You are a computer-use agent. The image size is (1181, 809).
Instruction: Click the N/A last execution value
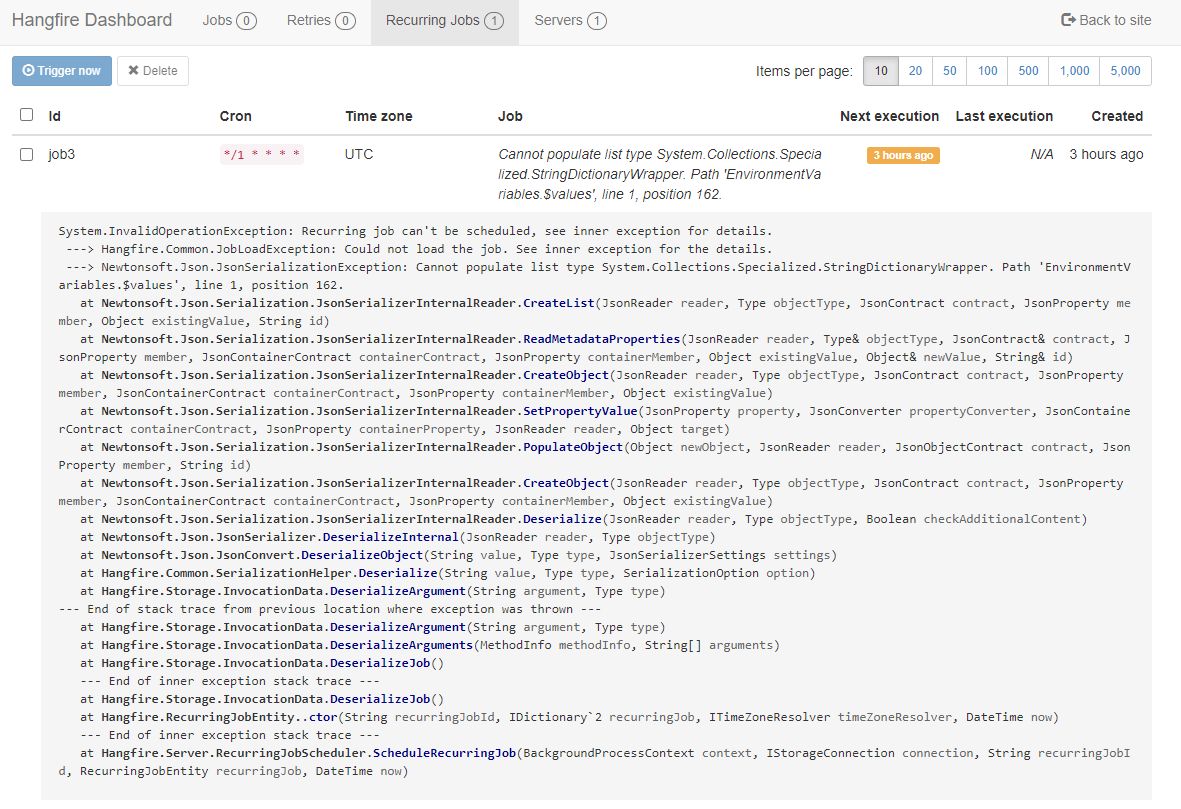coord(1042,154)
